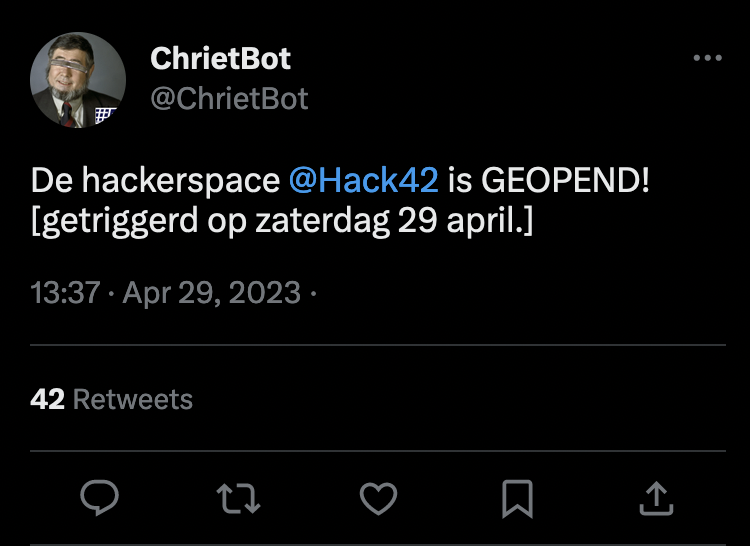This screenshot has height=546, width=750.
Task: Click the Apr 29, 2023 date
Action: coord(211,293)
